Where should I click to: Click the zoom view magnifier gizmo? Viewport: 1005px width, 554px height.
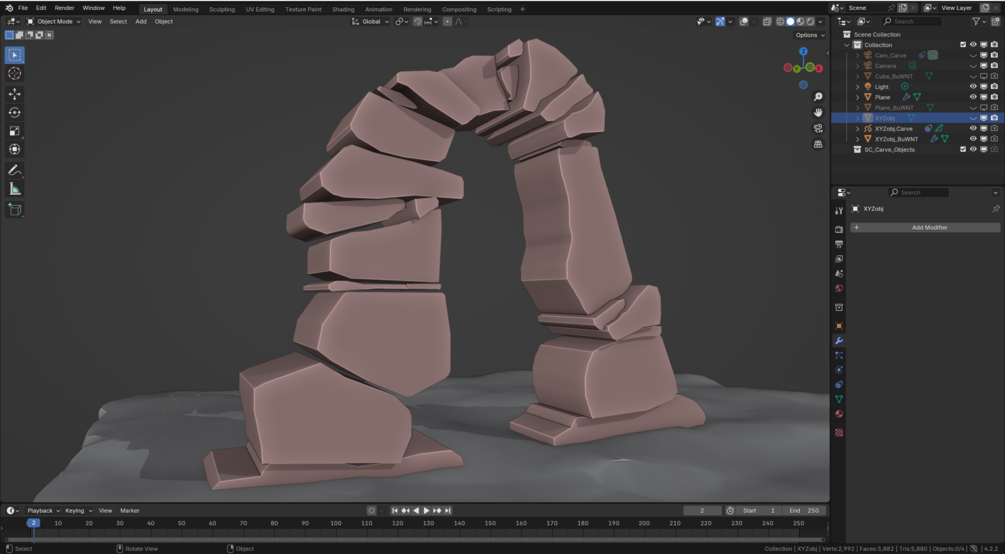point(818,97)
